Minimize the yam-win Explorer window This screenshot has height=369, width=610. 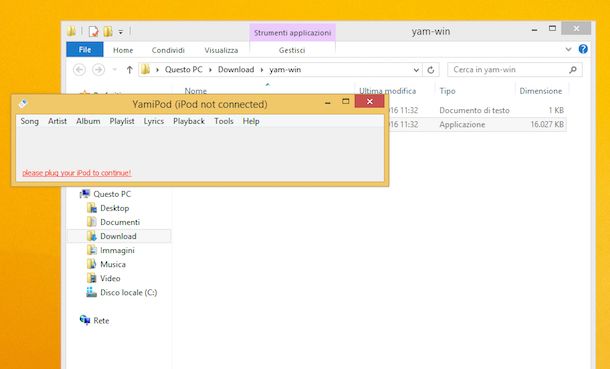[535, 30]
